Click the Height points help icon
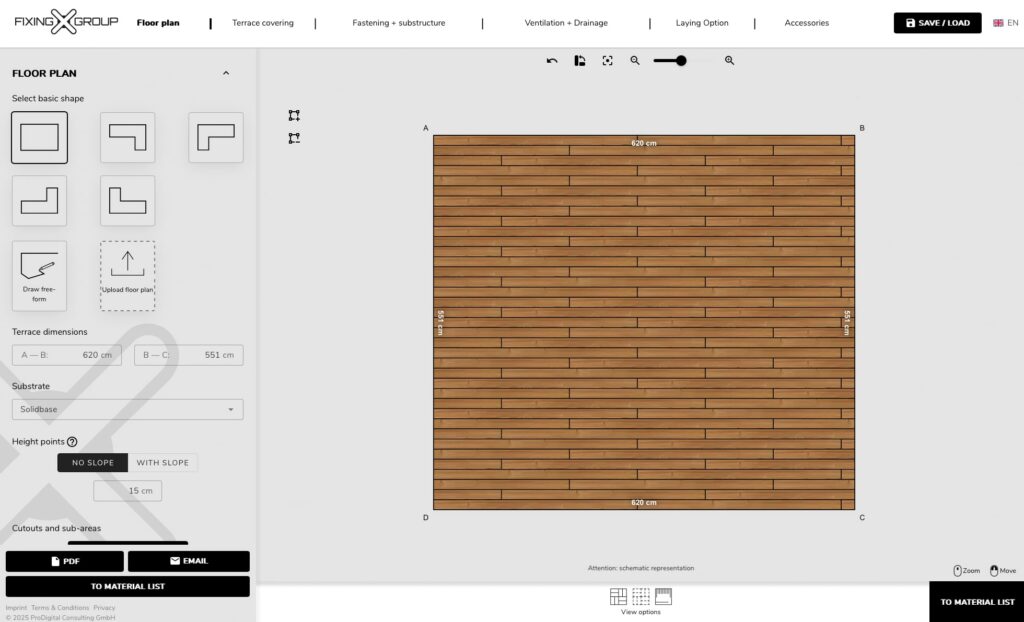 72,441
